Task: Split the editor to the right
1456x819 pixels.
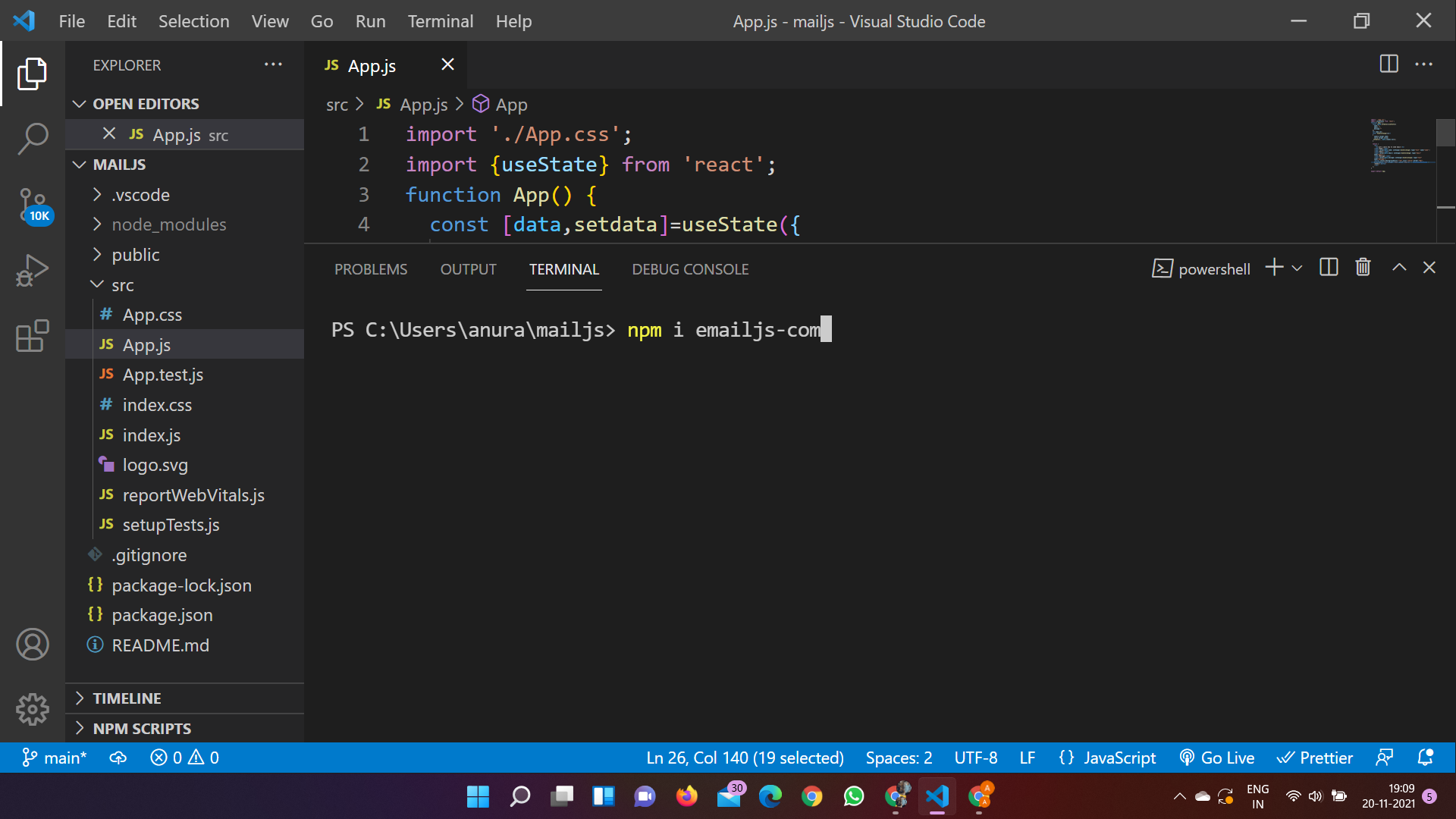Action: 1389,64
